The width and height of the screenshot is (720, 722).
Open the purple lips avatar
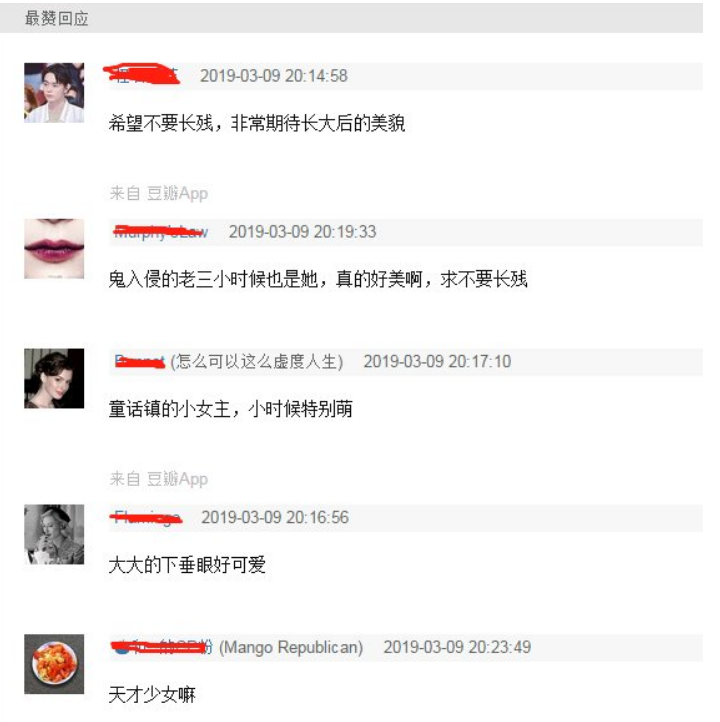point(54,249)
